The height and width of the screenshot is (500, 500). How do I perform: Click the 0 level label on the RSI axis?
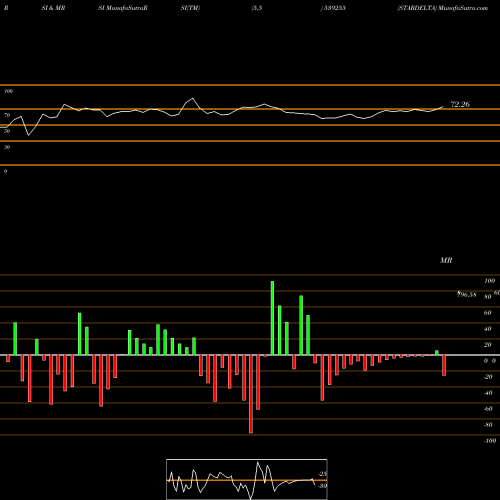[x=5, y=171]
